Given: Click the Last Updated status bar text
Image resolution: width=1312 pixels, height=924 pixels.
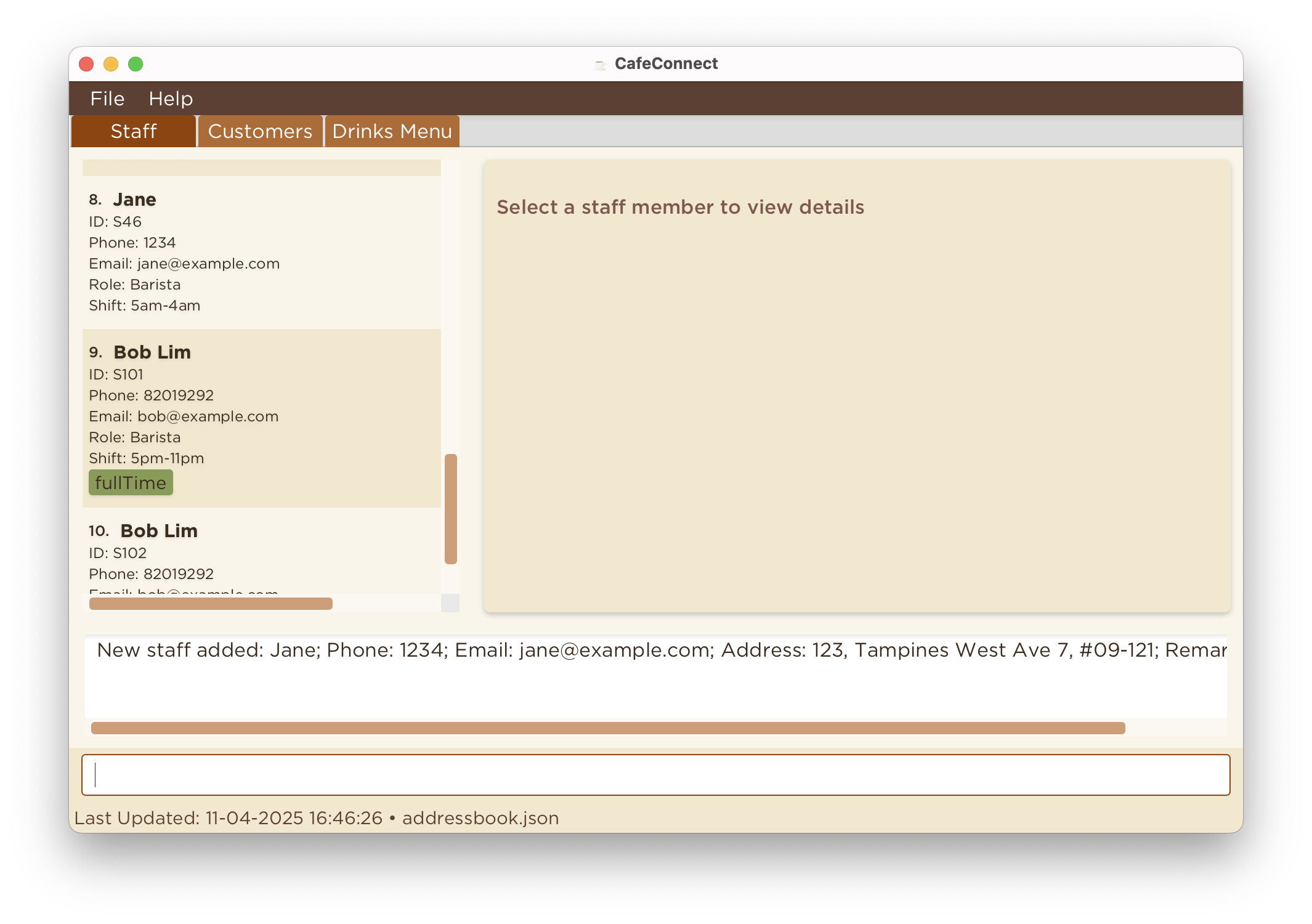Looking at the screenshot, I should [317, 818].
